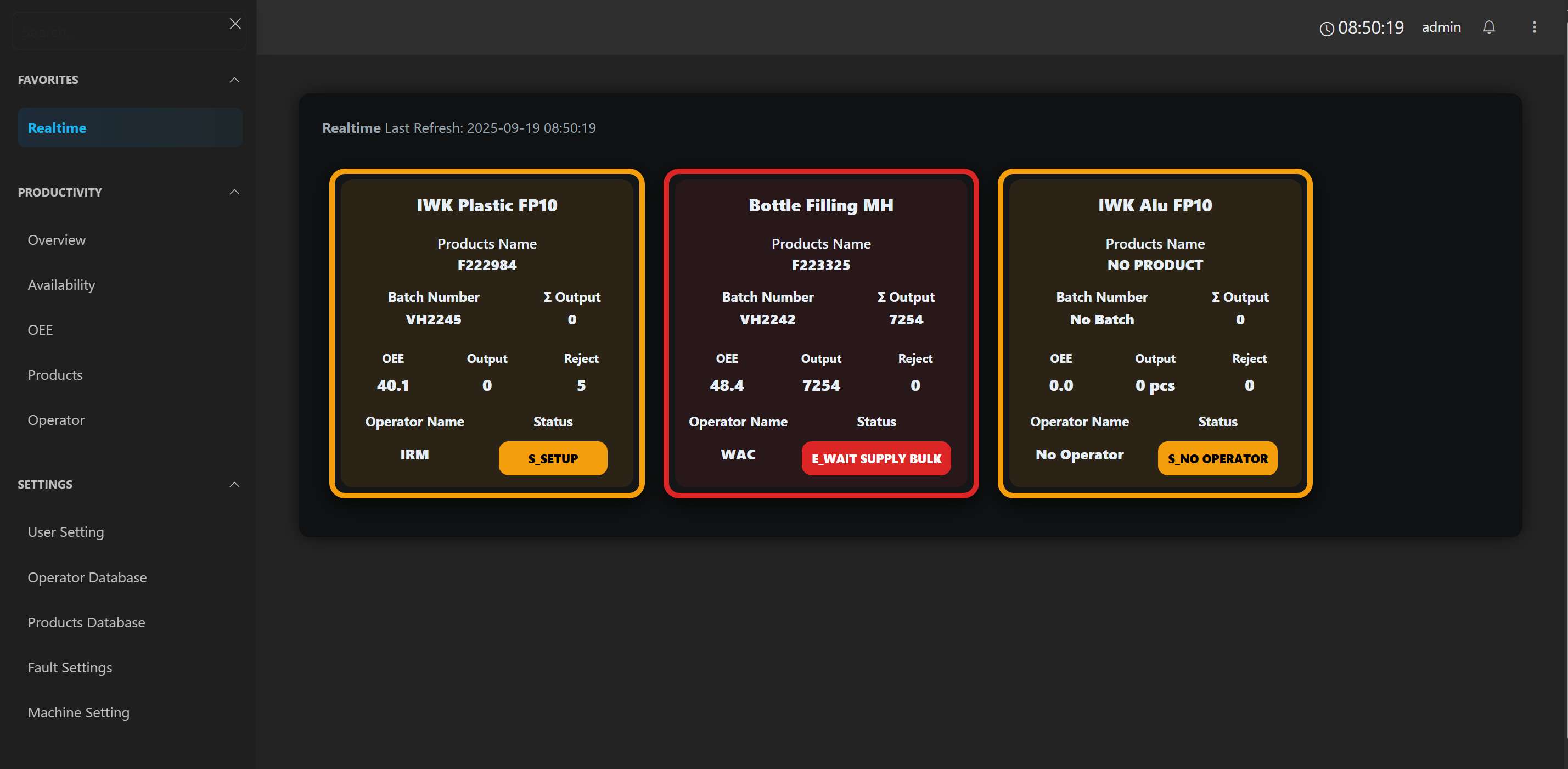Open the three-dot overflow menu
The height and width of the screenshot is (769, 1568).
(x=1534, y=27)
